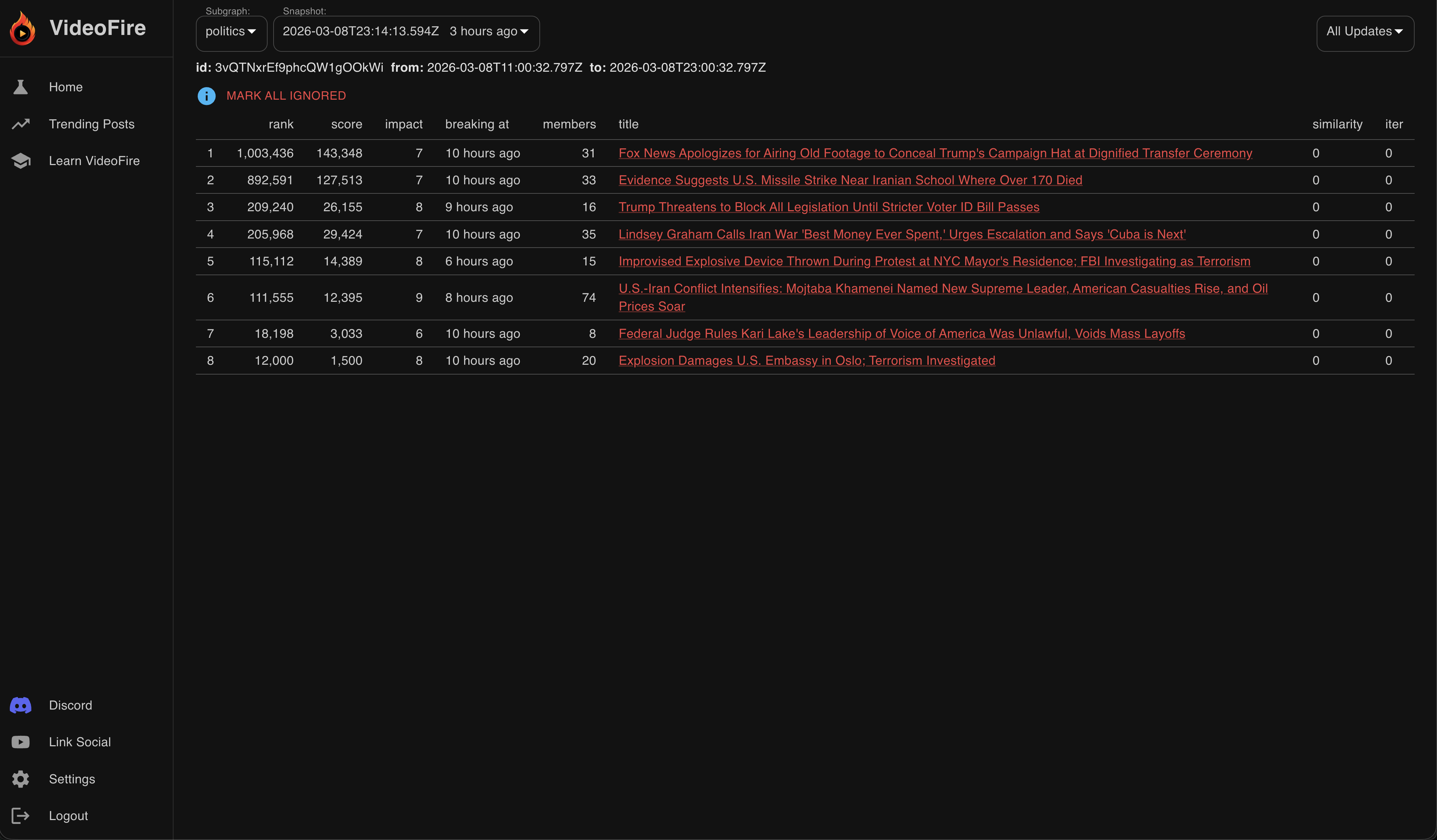Open the Improvised Explosive Device NYC link

click(x=934, y=261)
